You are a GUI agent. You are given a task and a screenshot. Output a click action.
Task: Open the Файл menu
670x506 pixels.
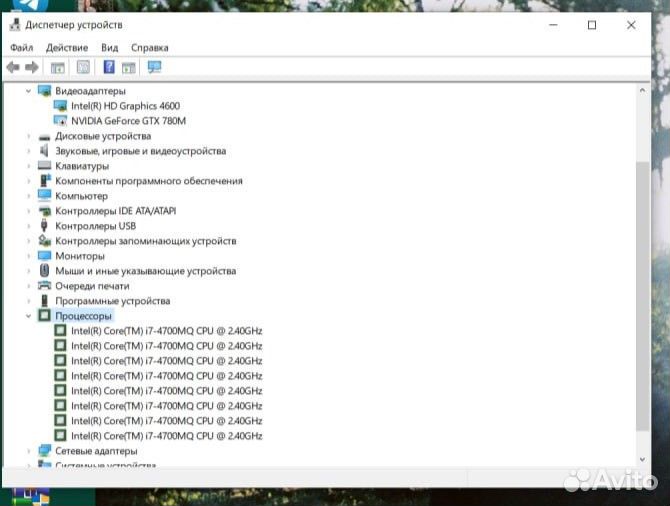(21, 47)
